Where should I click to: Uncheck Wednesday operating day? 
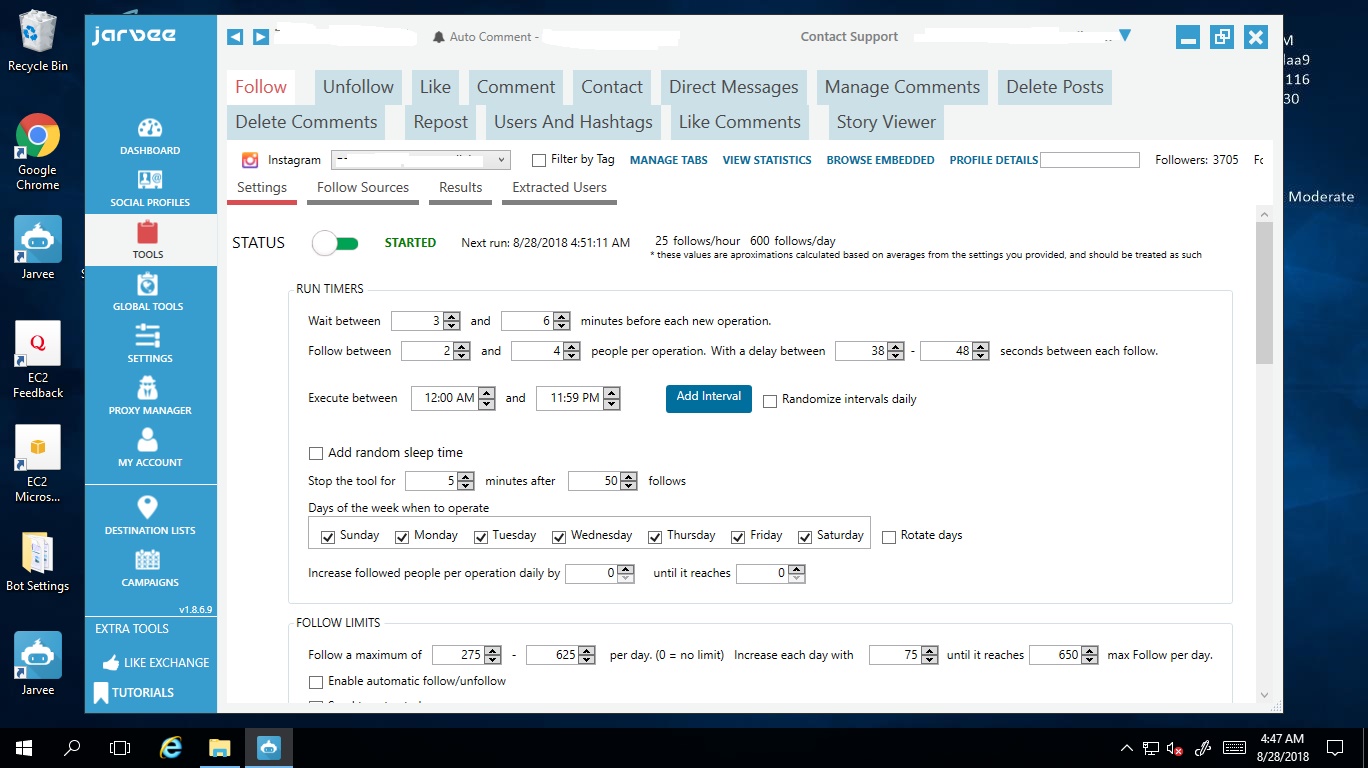click(559, 537)
